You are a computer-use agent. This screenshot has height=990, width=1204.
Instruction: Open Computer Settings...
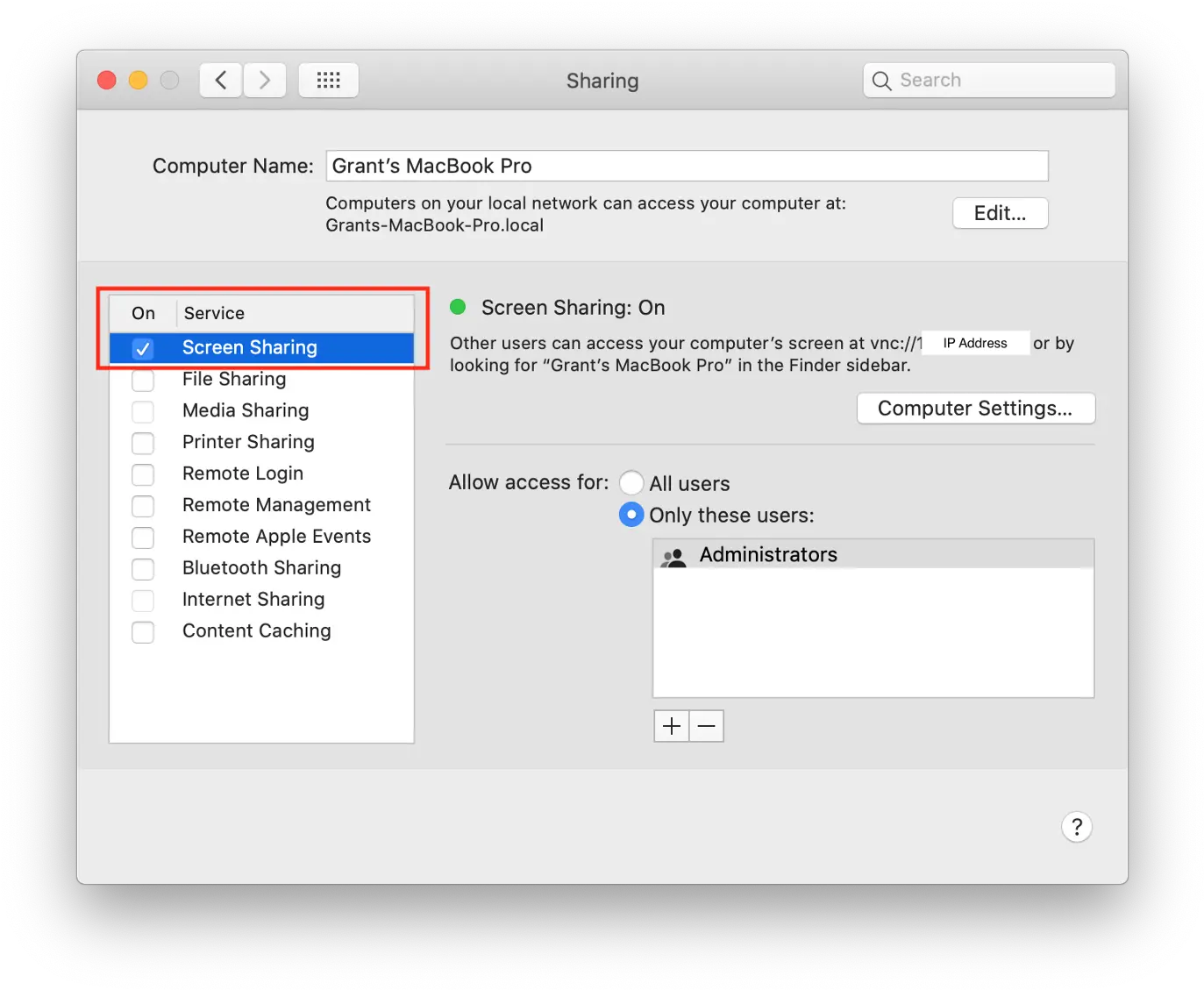[976, 409]
